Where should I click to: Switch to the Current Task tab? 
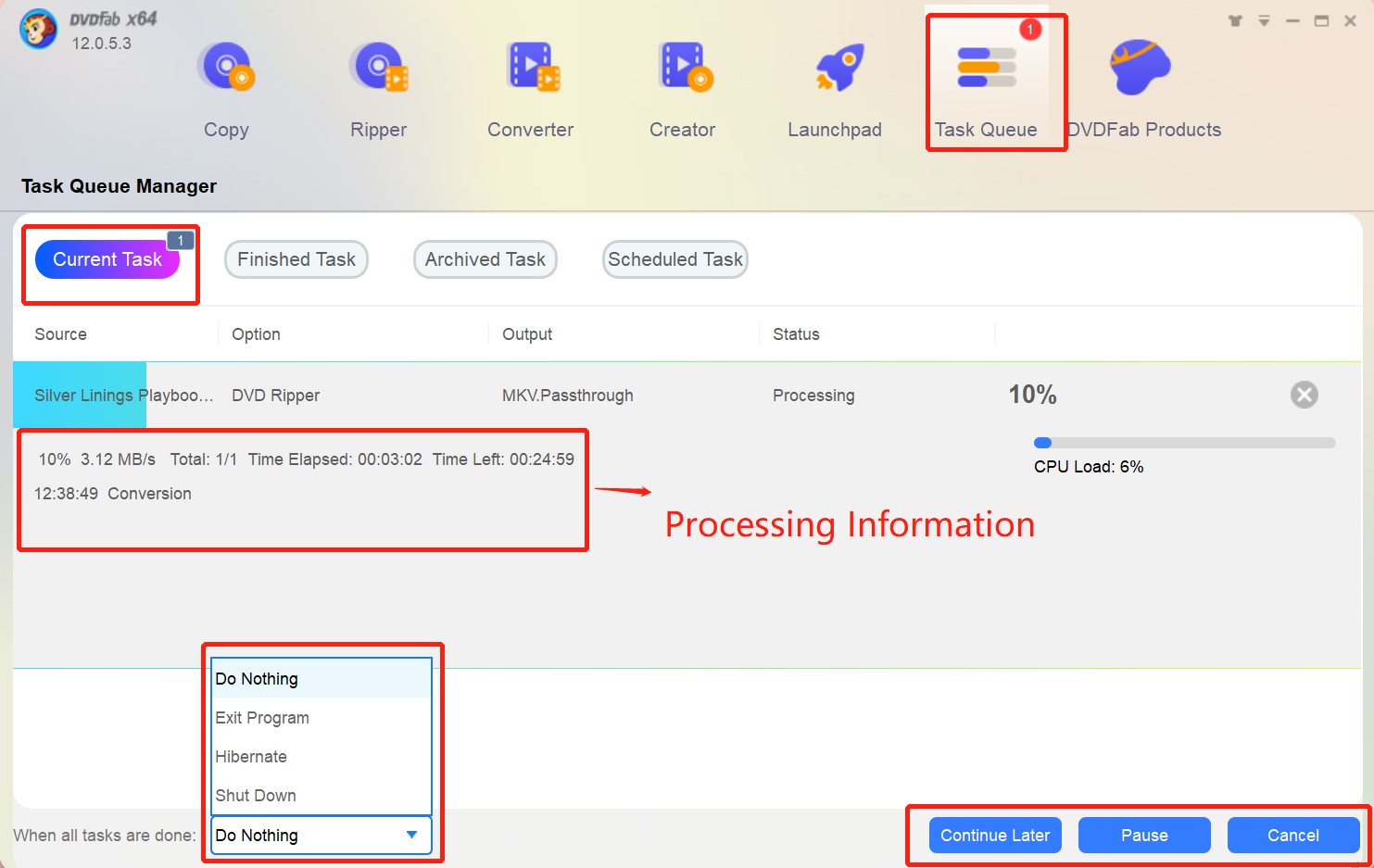coord(107,259)
